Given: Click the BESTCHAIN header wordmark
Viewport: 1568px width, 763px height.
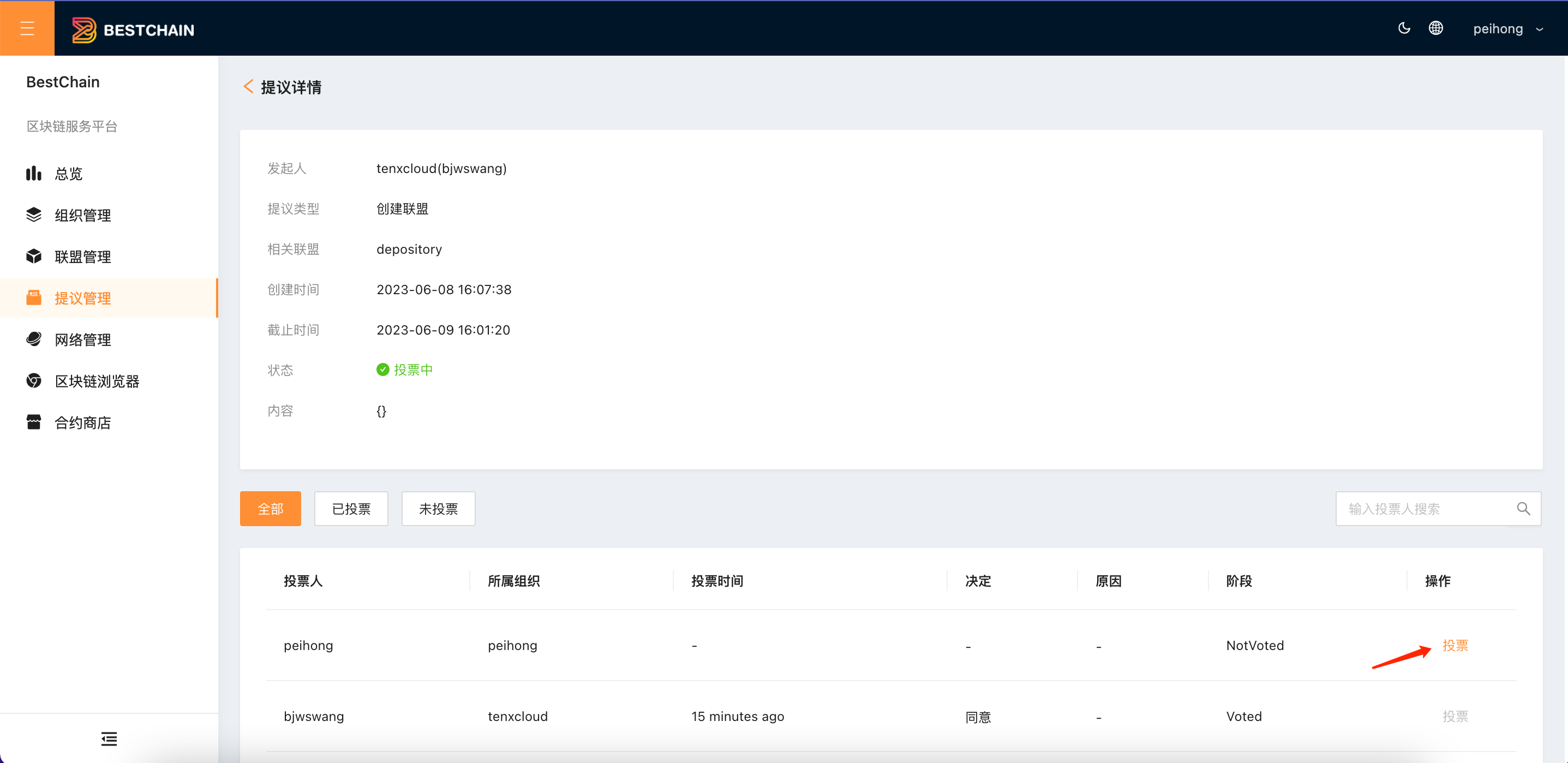Looking at the screenshot, I should (148, 30).
